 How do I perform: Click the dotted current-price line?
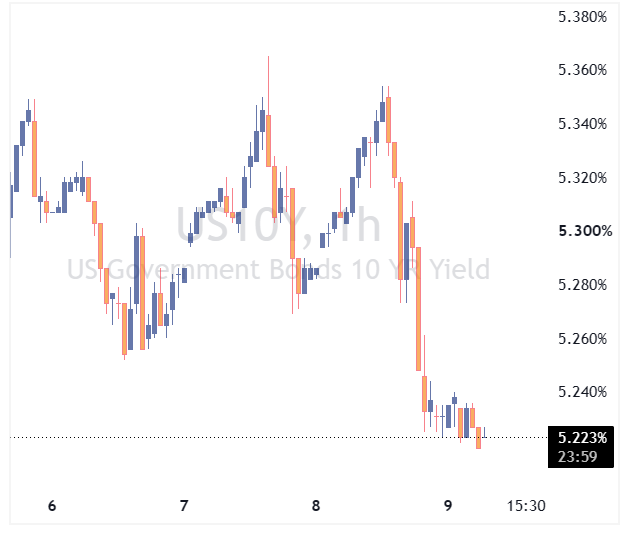(278, 437)
